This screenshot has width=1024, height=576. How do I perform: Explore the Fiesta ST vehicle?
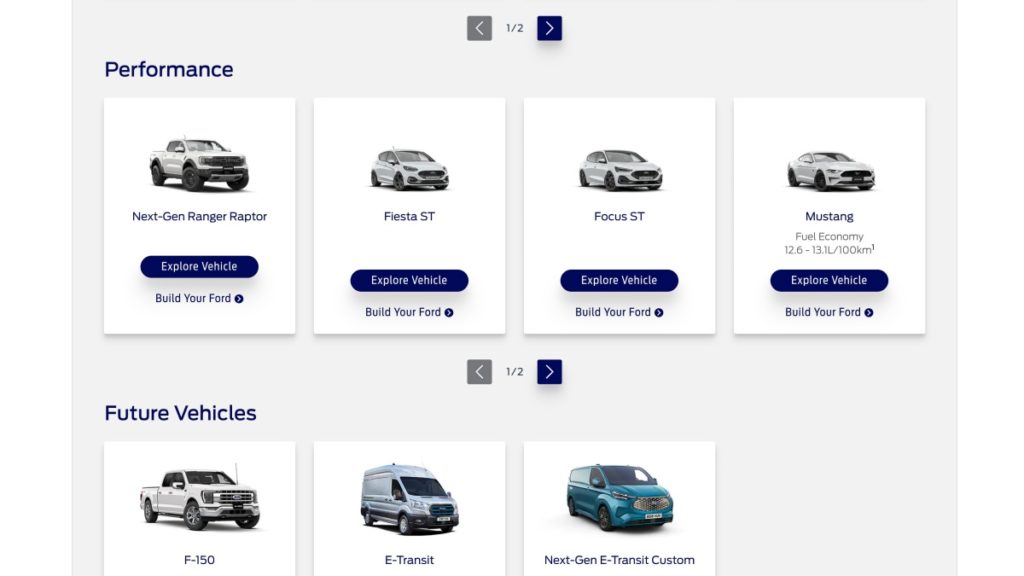pos(409,280)
